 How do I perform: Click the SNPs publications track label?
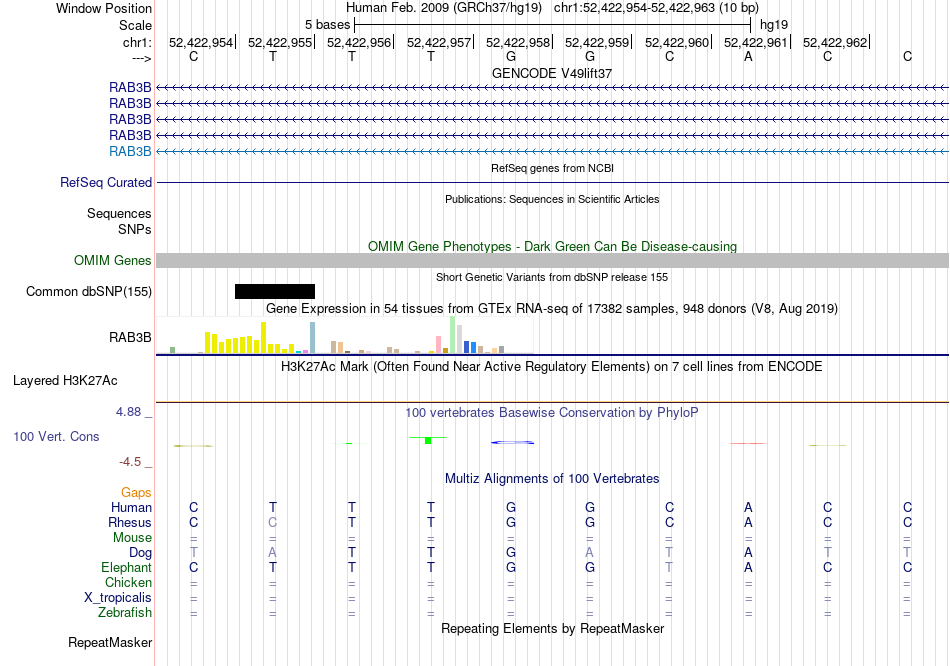[135, 230]
